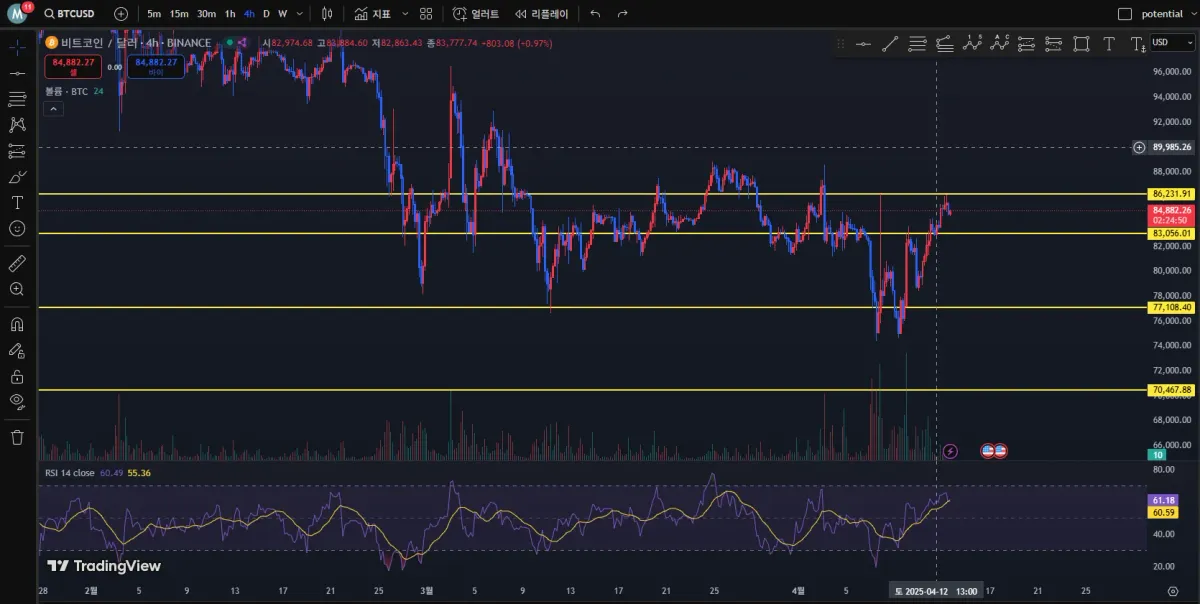Open indicator templates grid icon

[x=427, y=14]
